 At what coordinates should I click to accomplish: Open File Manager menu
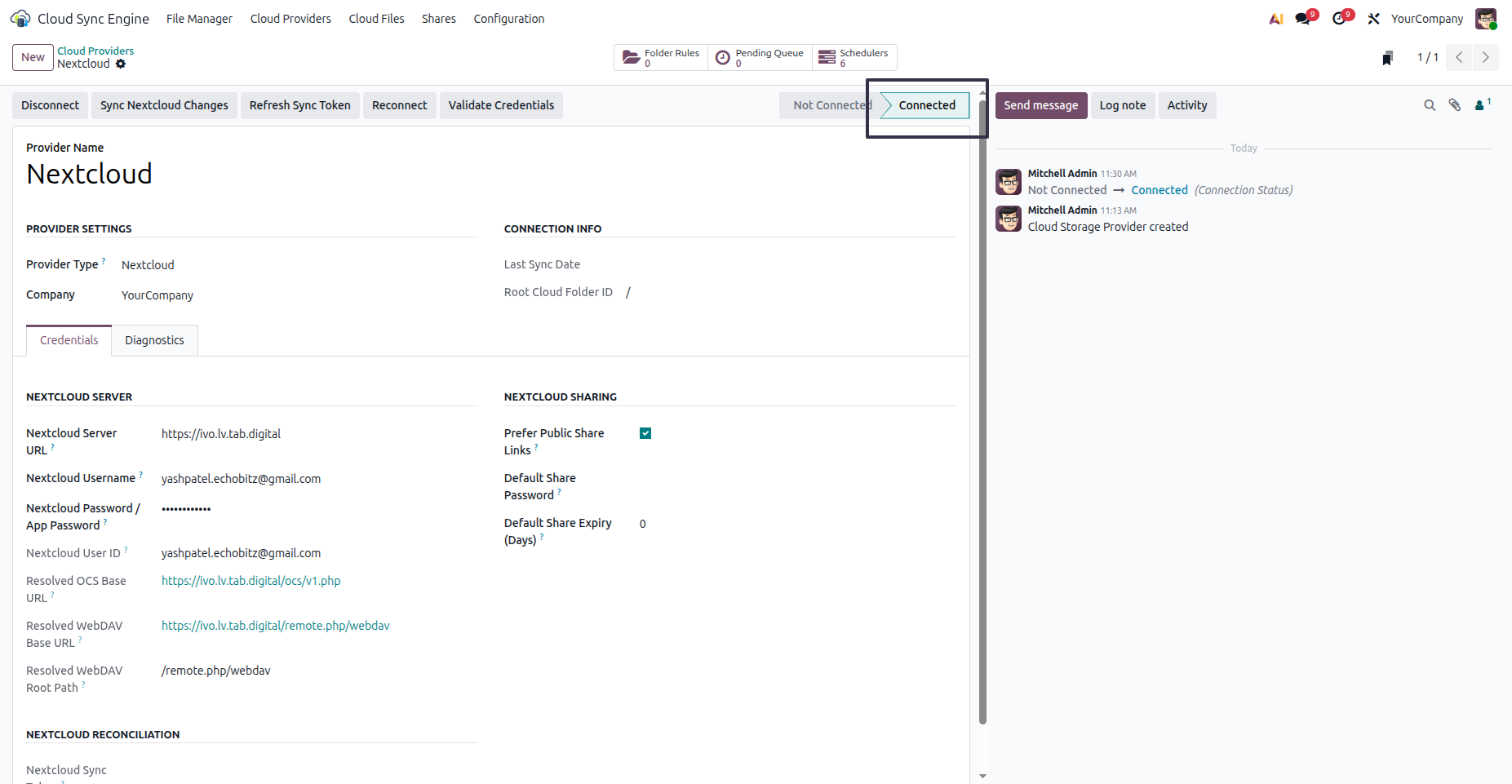click(x=199, y=19)
